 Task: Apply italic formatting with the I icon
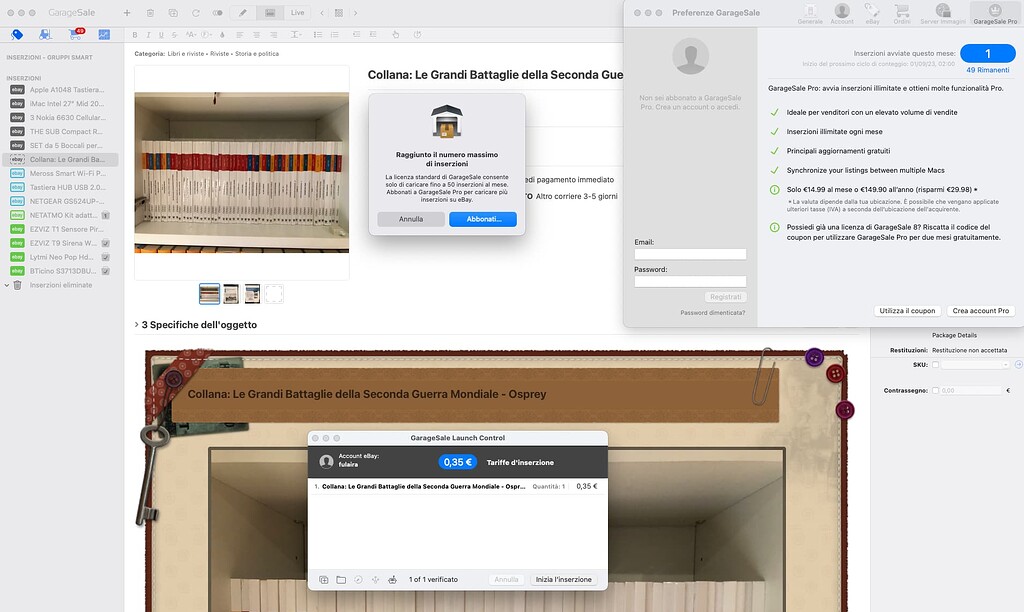[148, 35]
